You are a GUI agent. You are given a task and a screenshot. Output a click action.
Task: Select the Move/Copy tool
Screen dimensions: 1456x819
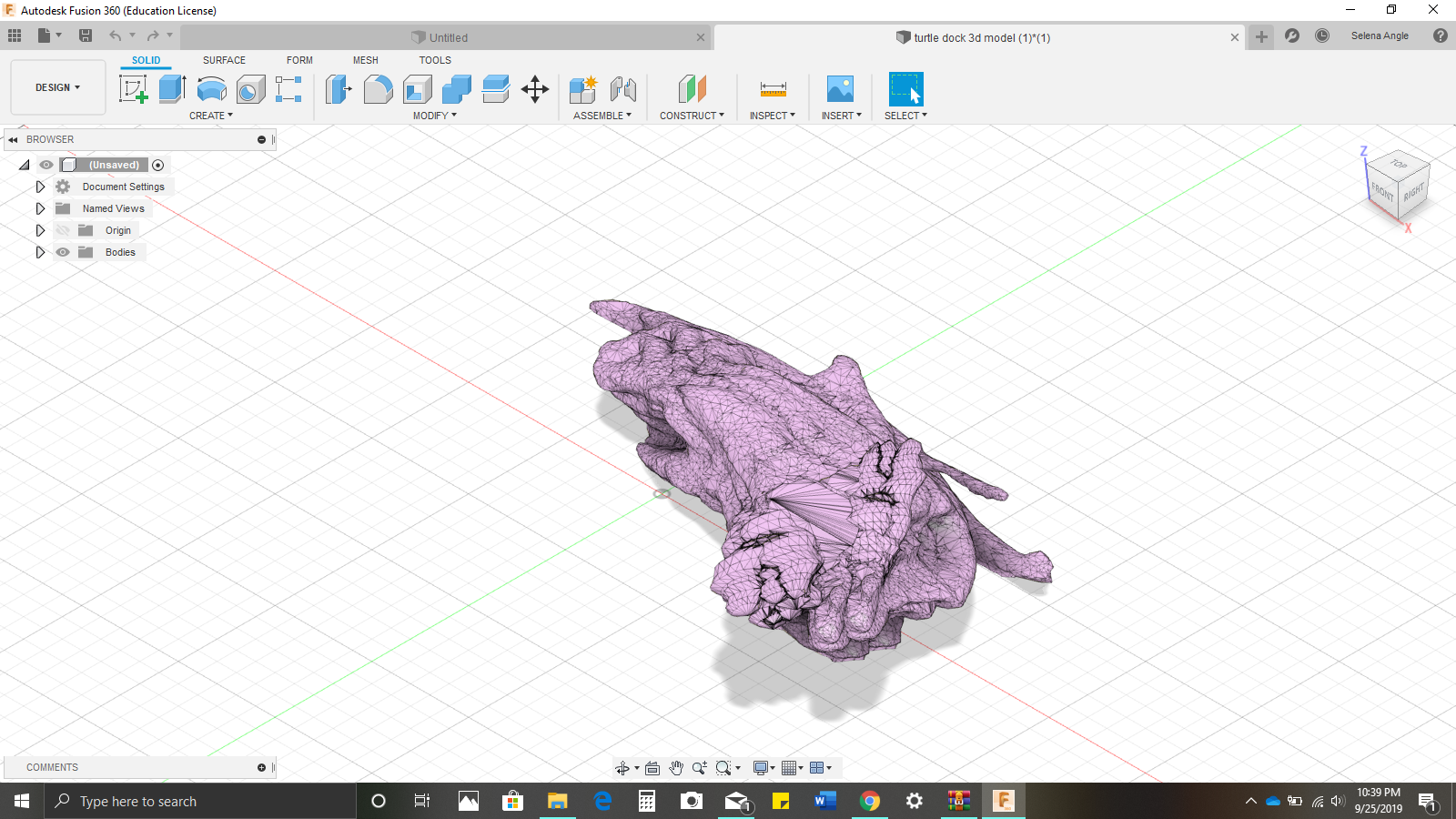pyautogui.click(x=535, y=89)
